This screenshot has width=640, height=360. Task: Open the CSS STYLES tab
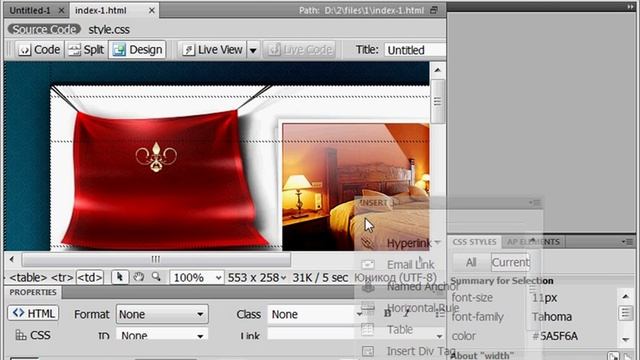(474, 242)
